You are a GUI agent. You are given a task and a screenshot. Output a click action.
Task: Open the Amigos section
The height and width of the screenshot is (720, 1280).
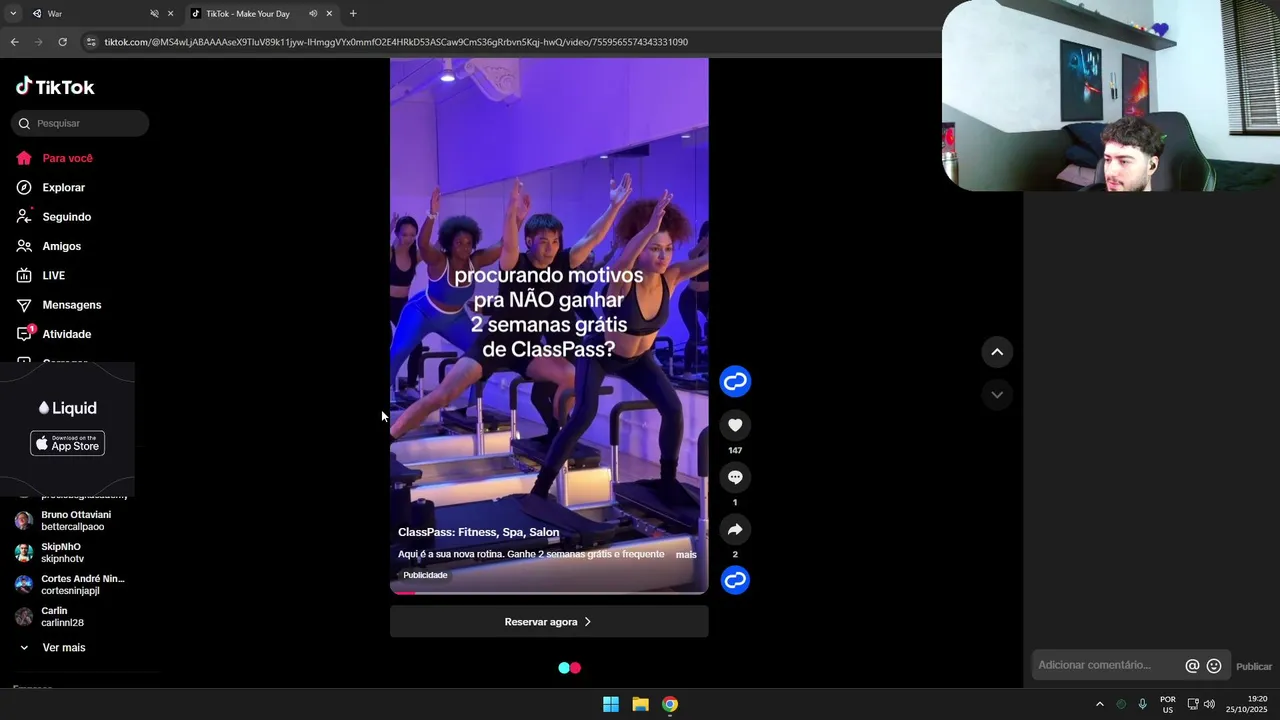[x=49, y=246]
